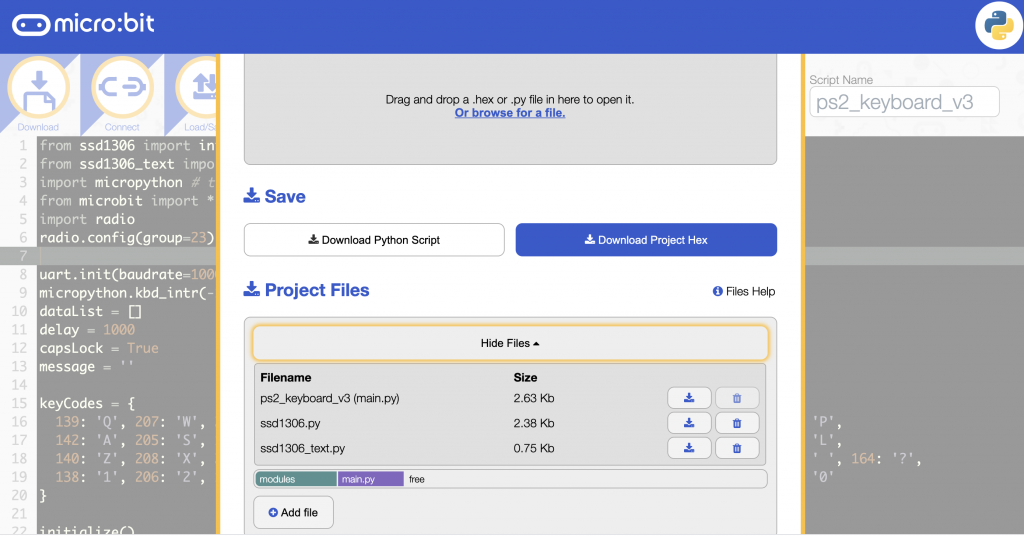This screenshot has width=1024, height=537.
Task: Edit the Script Name input field
Action: (904, 102)
